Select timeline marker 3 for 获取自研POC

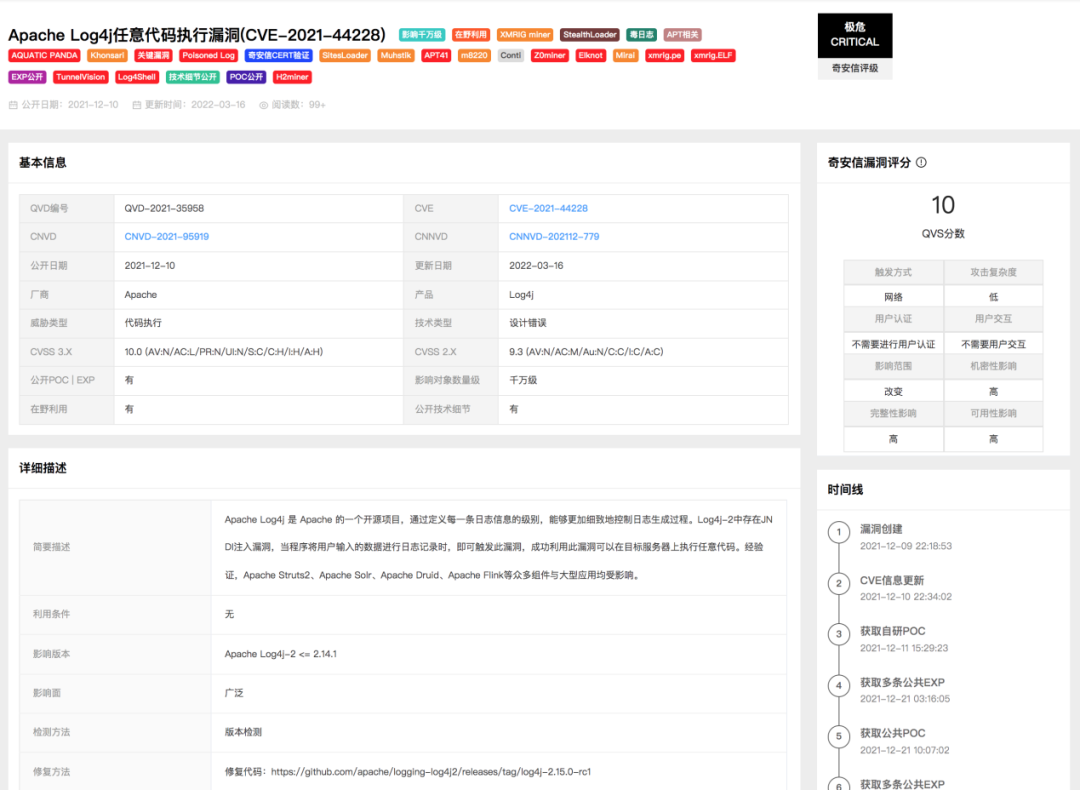[x=838, y=634]
